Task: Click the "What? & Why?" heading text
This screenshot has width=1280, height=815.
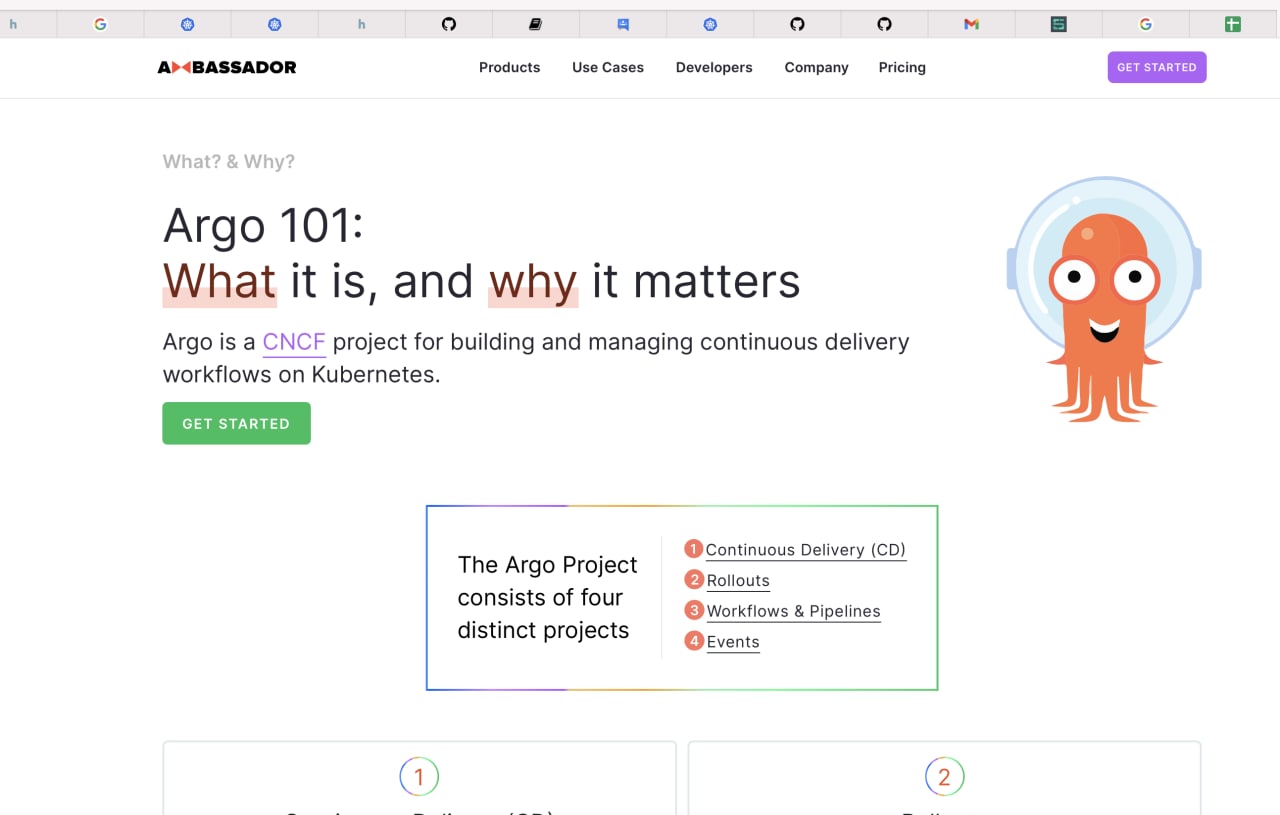Action: tap(229, 162)
